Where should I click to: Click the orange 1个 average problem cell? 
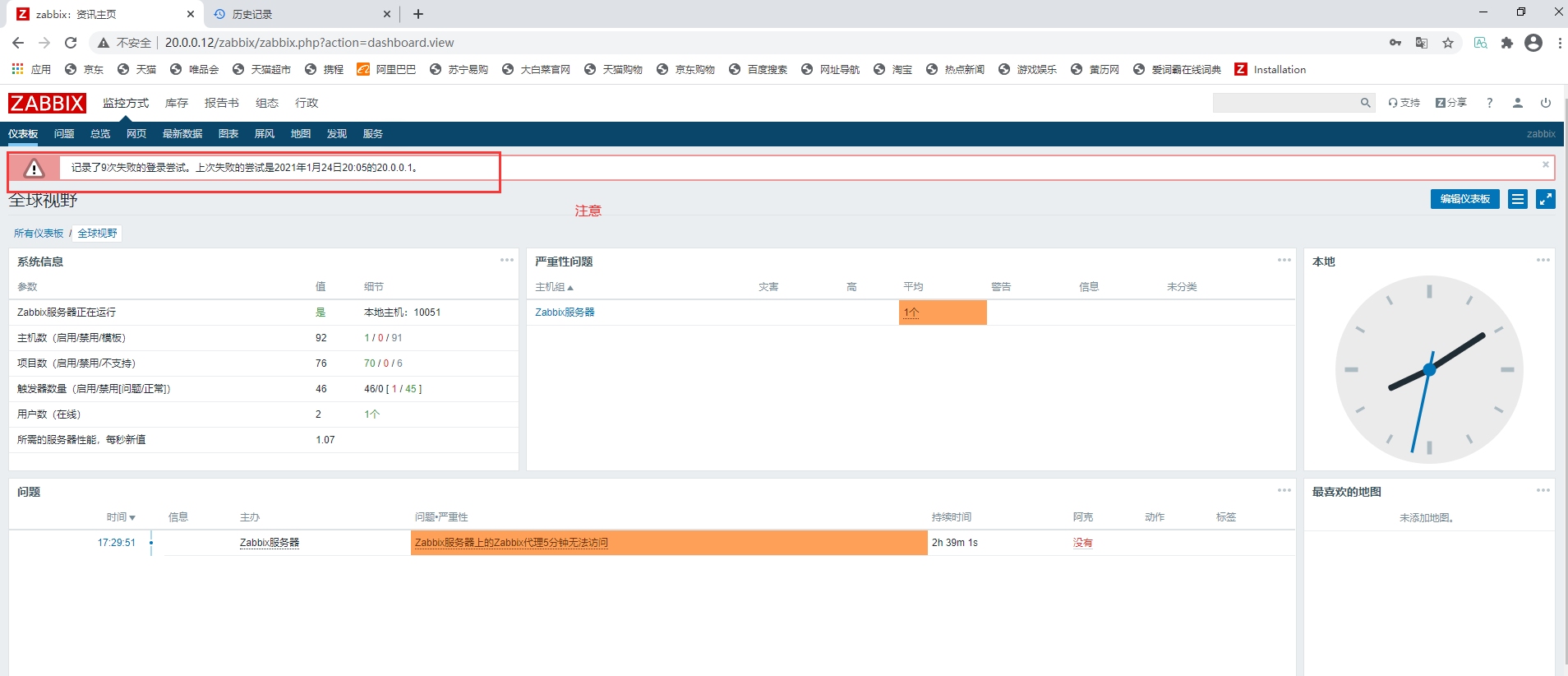[943, 313]
